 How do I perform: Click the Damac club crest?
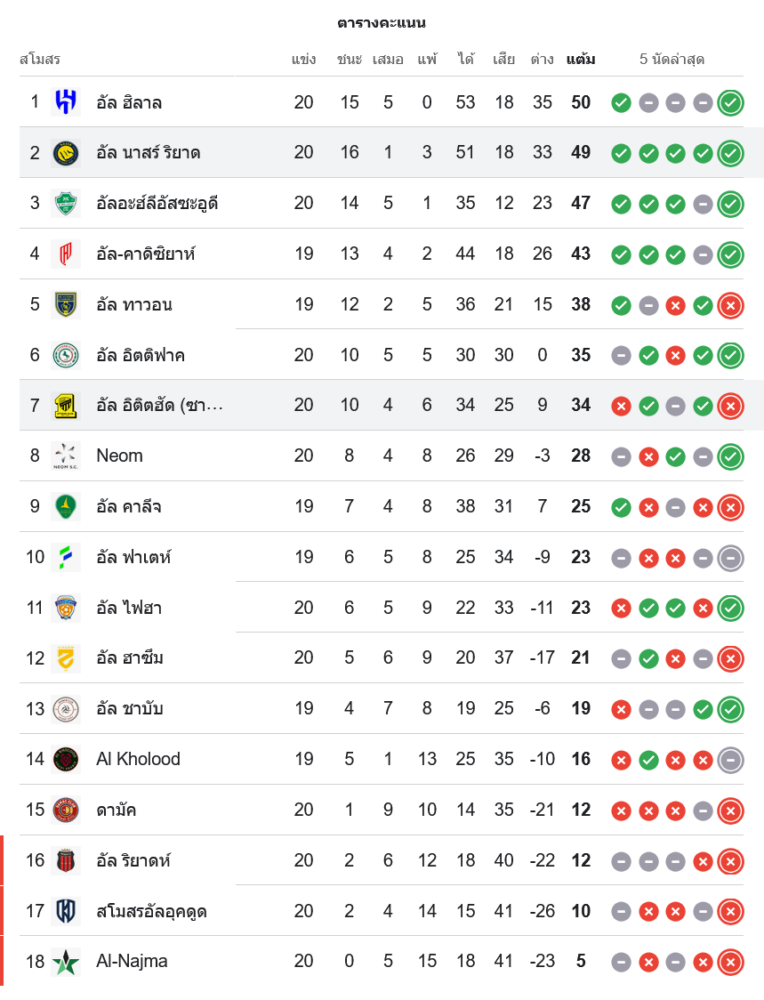tap(66, 810)
